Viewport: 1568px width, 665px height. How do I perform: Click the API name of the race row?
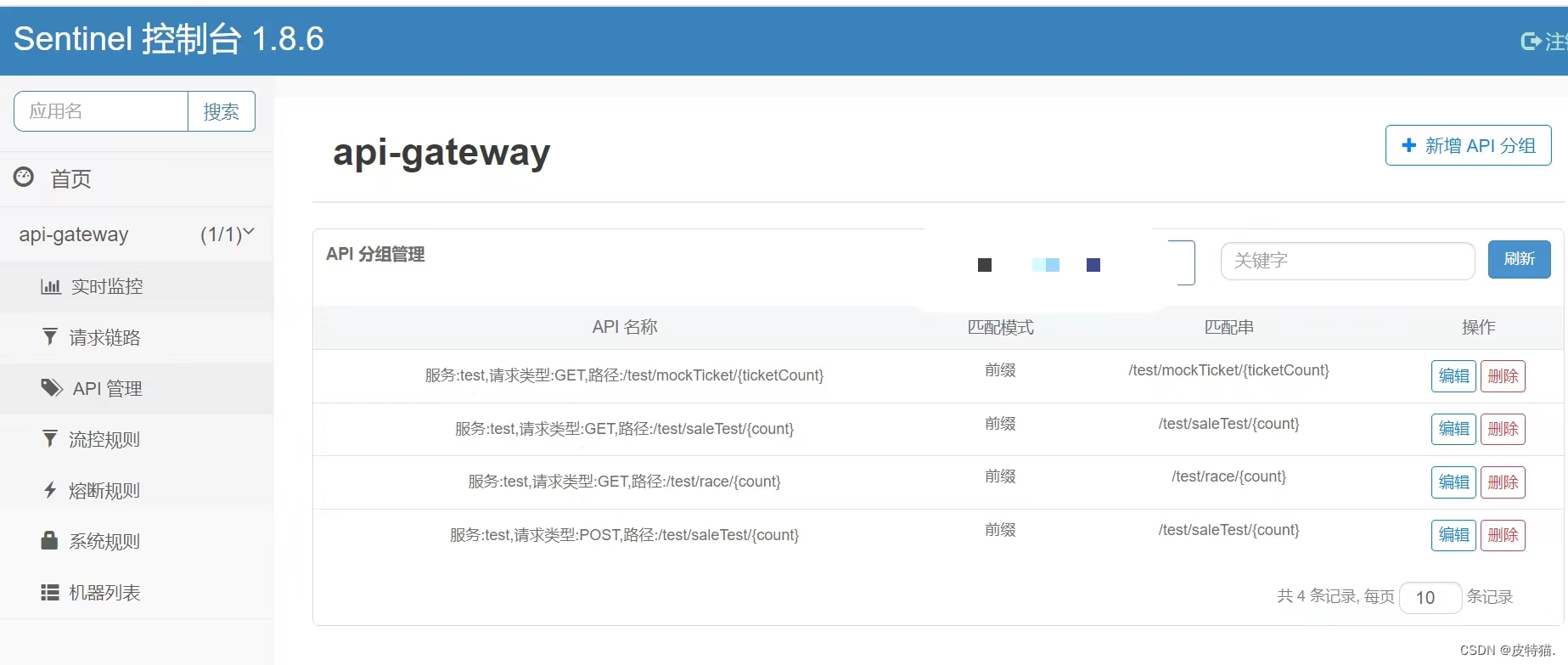[624, 482]
